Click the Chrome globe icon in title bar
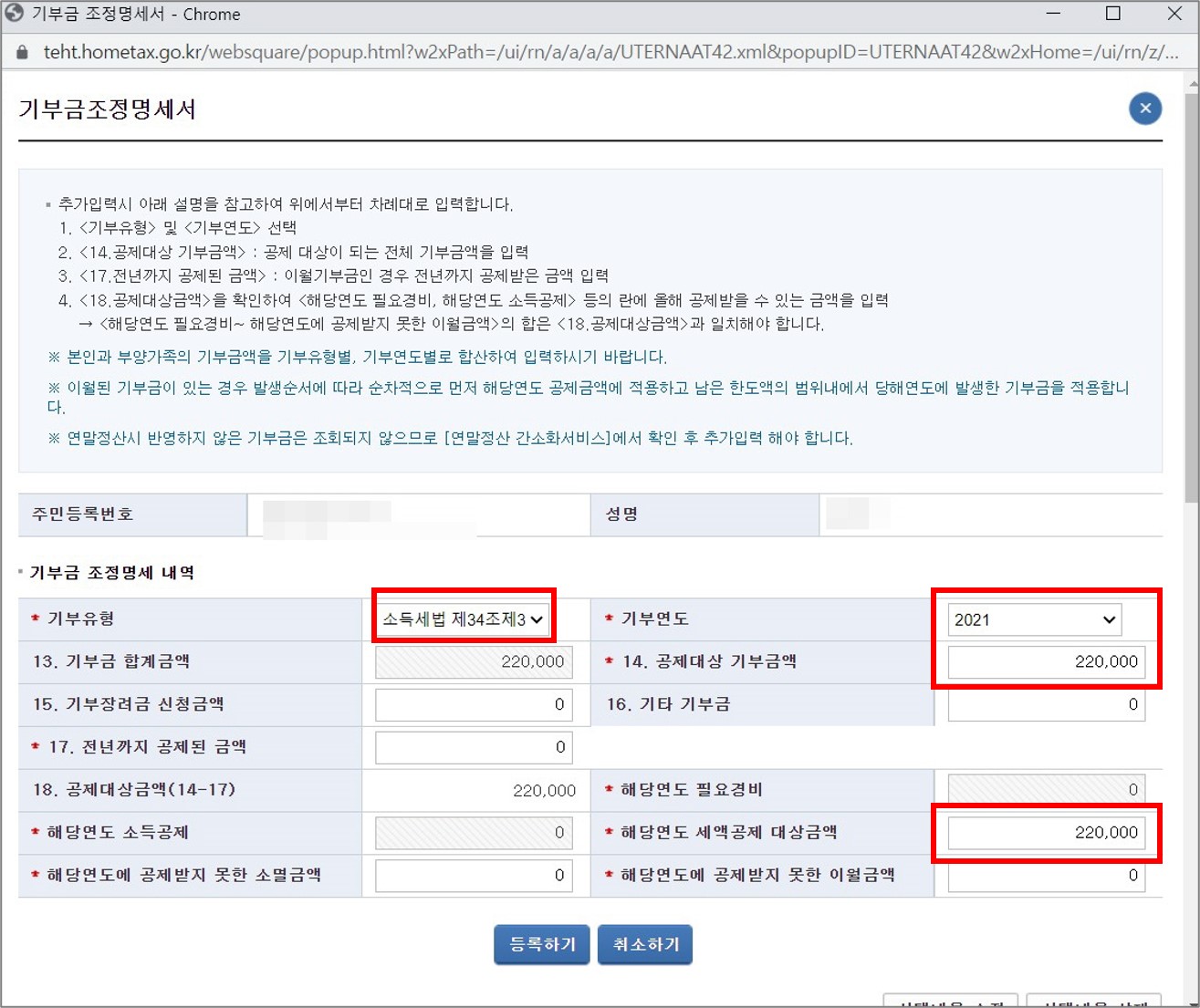The width and height of the screenshot is (1200, 1008). (x=14, y=14)
